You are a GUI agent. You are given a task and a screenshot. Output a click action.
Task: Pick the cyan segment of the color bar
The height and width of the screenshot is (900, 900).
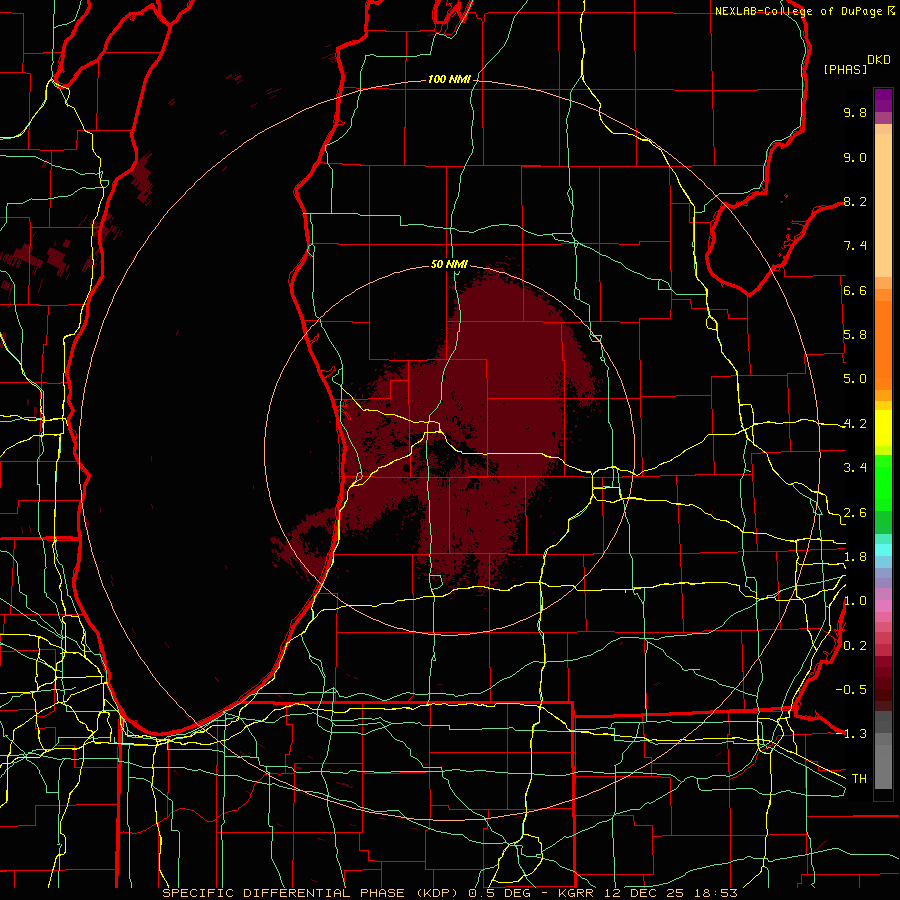(x=883, y=550)
